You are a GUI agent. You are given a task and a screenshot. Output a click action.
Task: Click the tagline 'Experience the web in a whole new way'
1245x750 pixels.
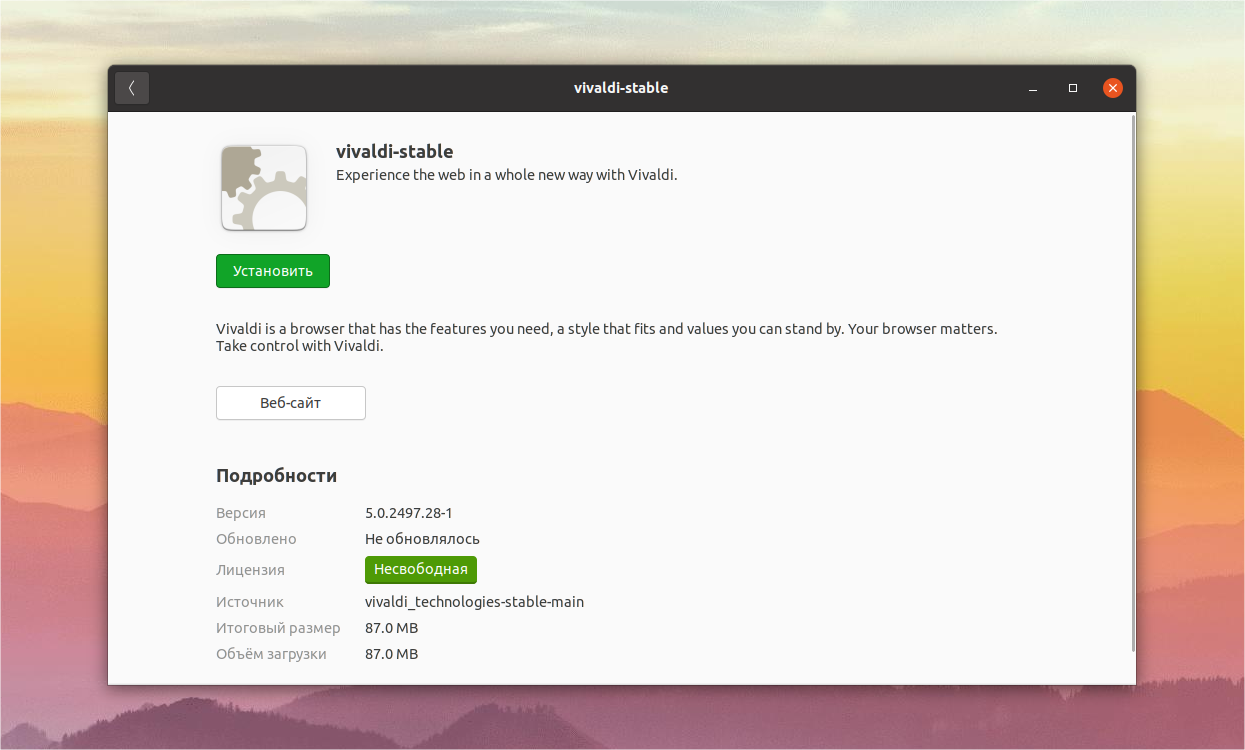pyautogui.click(x=507, y=175)
